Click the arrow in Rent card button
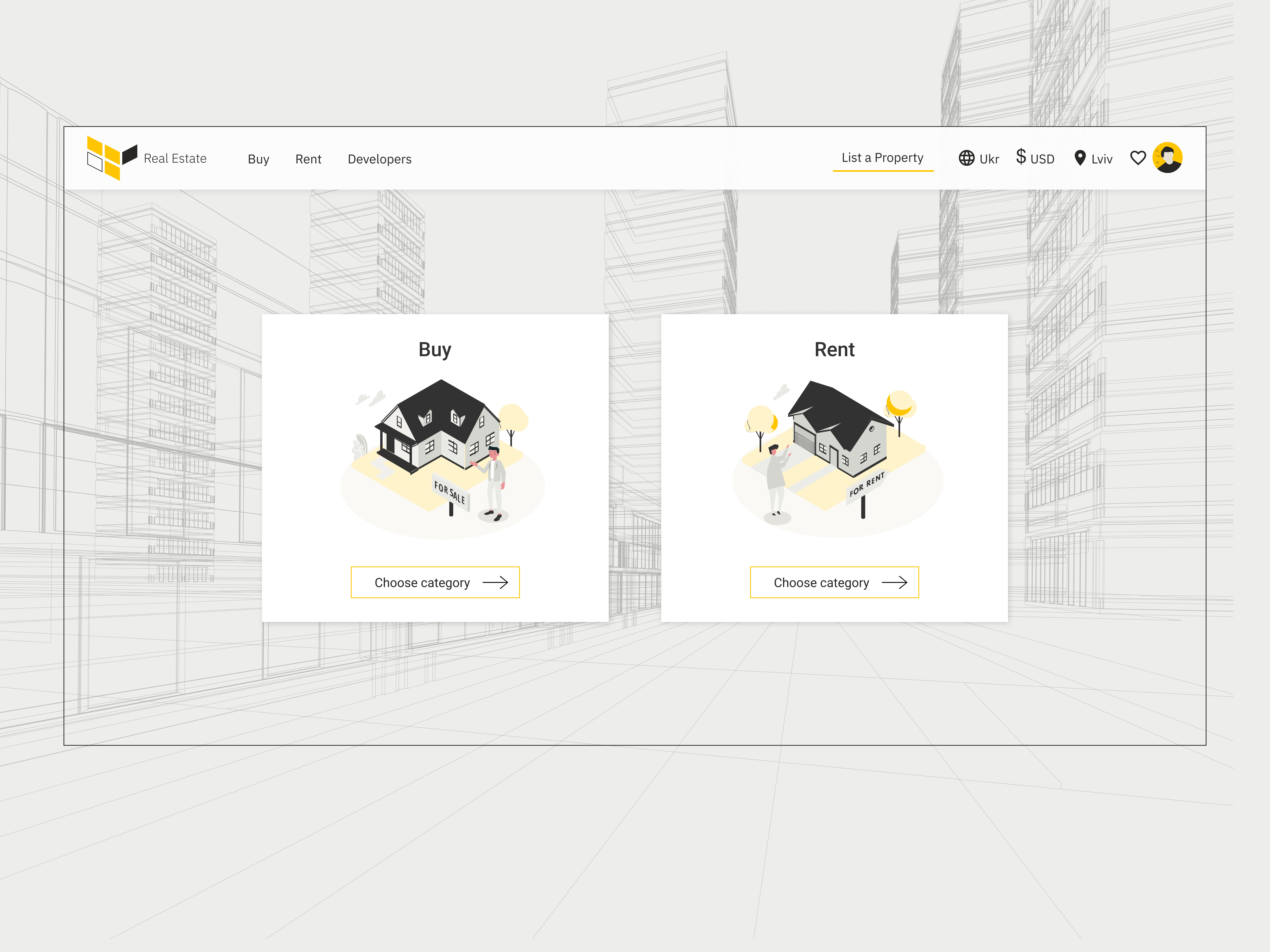 895,583
